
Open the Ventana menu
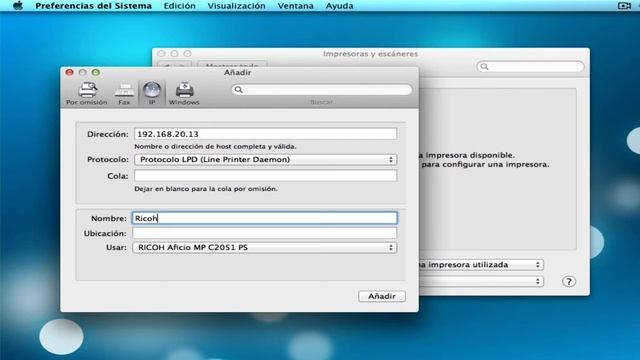pyautogui.click(x=296, y=6)
